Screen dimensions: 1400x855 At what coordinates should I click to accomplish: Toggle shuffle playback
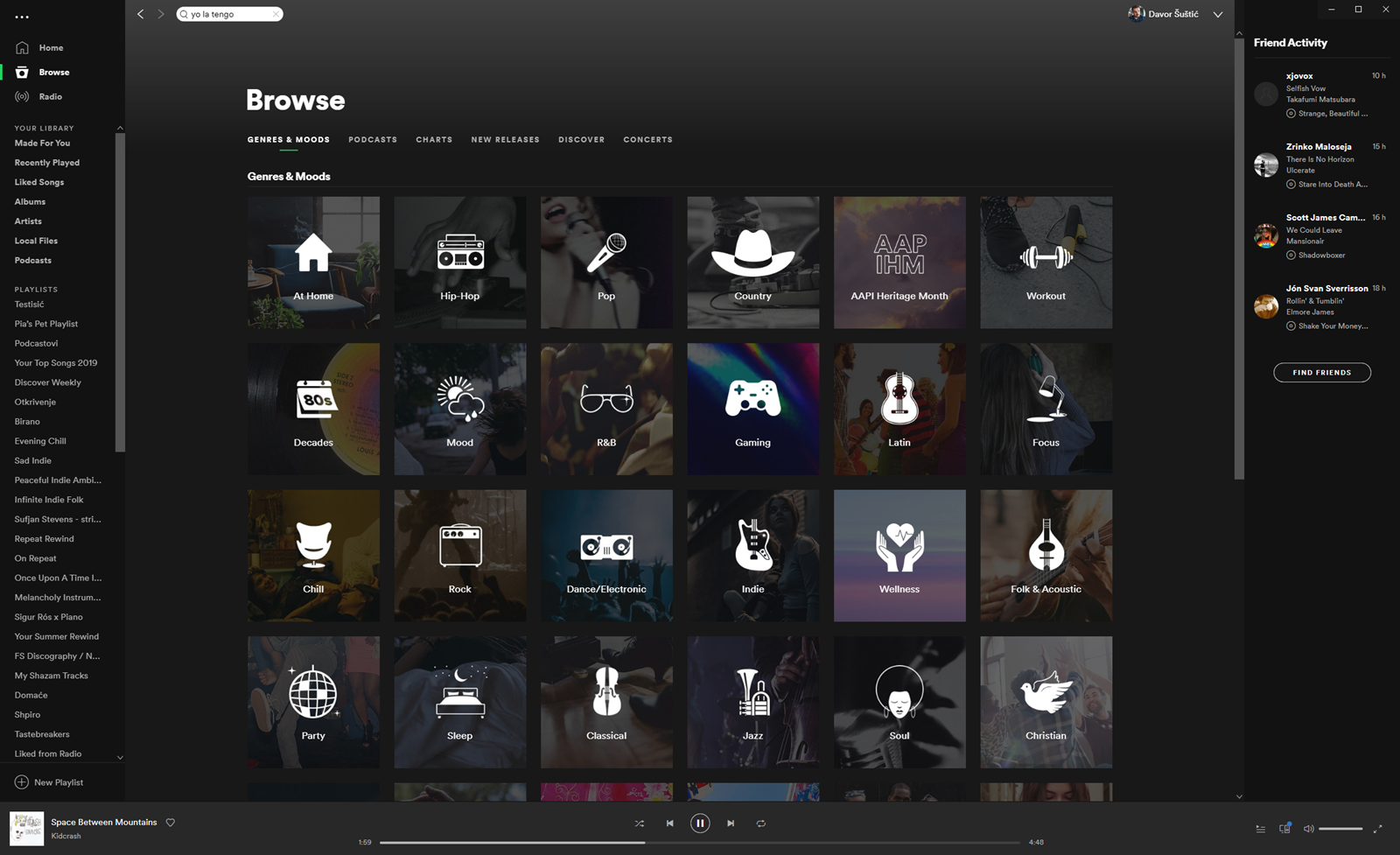pos(639,823)
